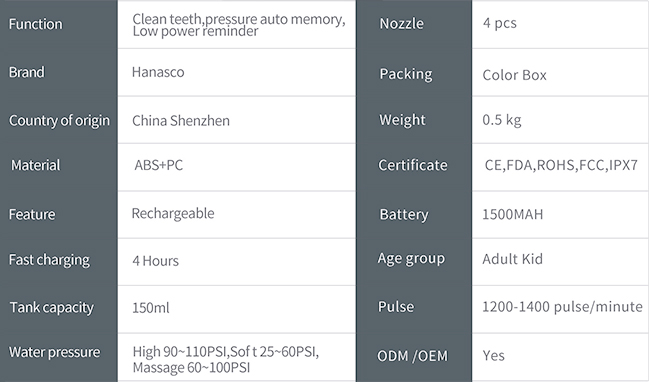
Task: Select the Yes value for ODM/OEM
Action: [x=493, y=355]
